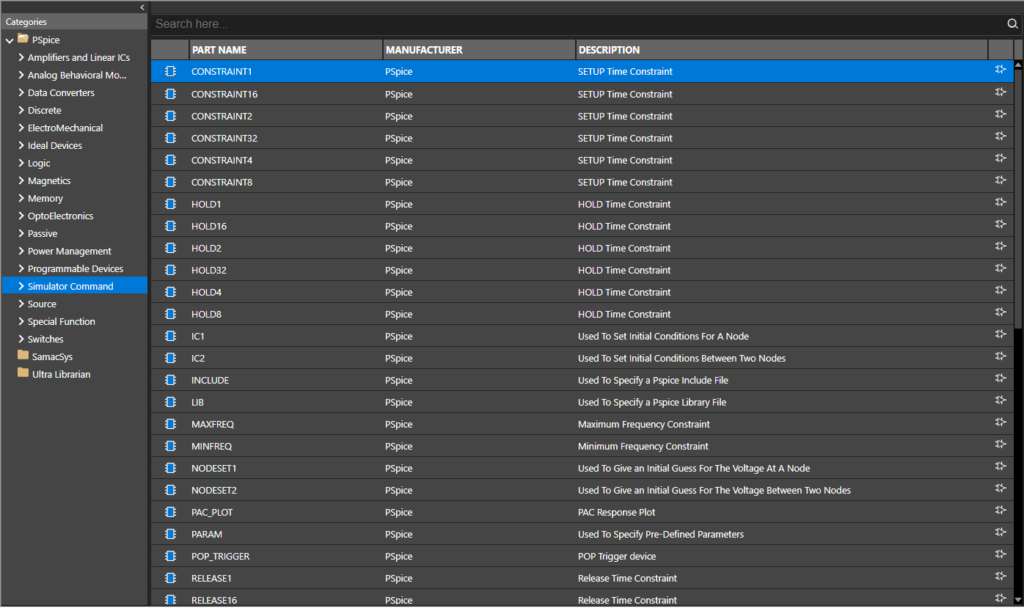Select the CONSTRAINT4 part name

pyautogui.click(x=221, y=161)
